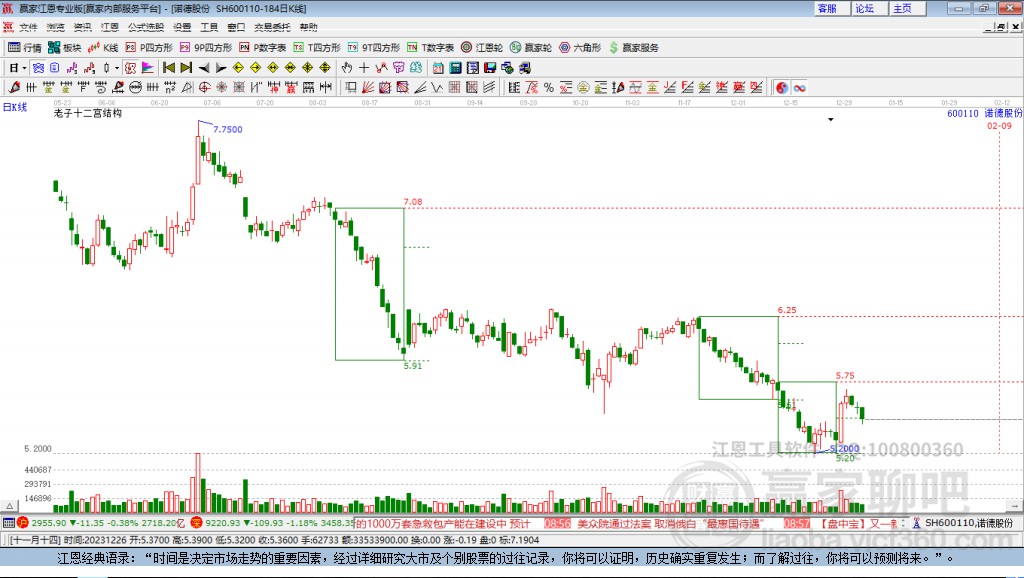1024x578 pixels.
Task: Open the 9P四方形 tool
Action: (206, 48)
